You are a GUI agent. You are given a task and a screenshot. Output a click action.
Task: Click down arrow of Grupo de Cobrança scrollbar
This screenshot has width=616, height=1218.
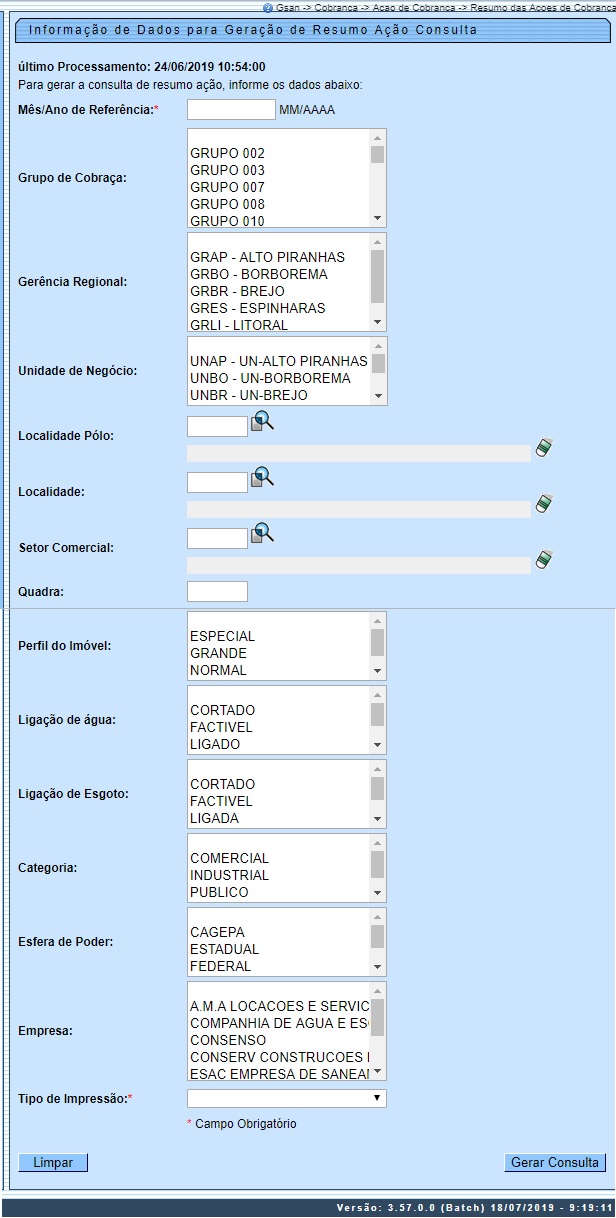(377, 218)
